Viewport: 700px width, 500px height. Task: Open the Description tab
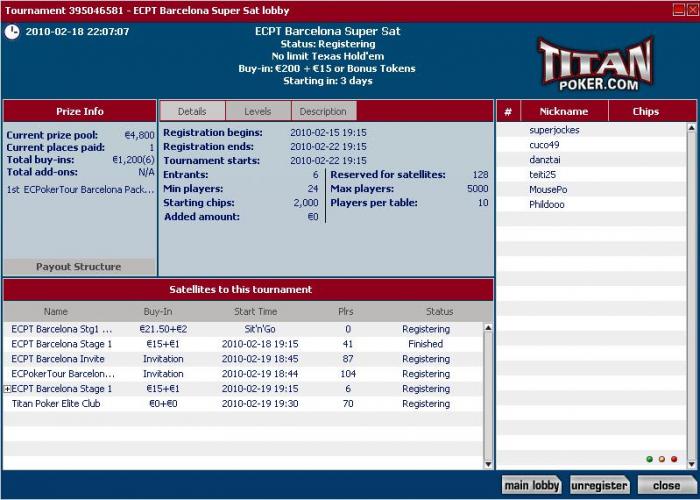click(x=324, y=111)
